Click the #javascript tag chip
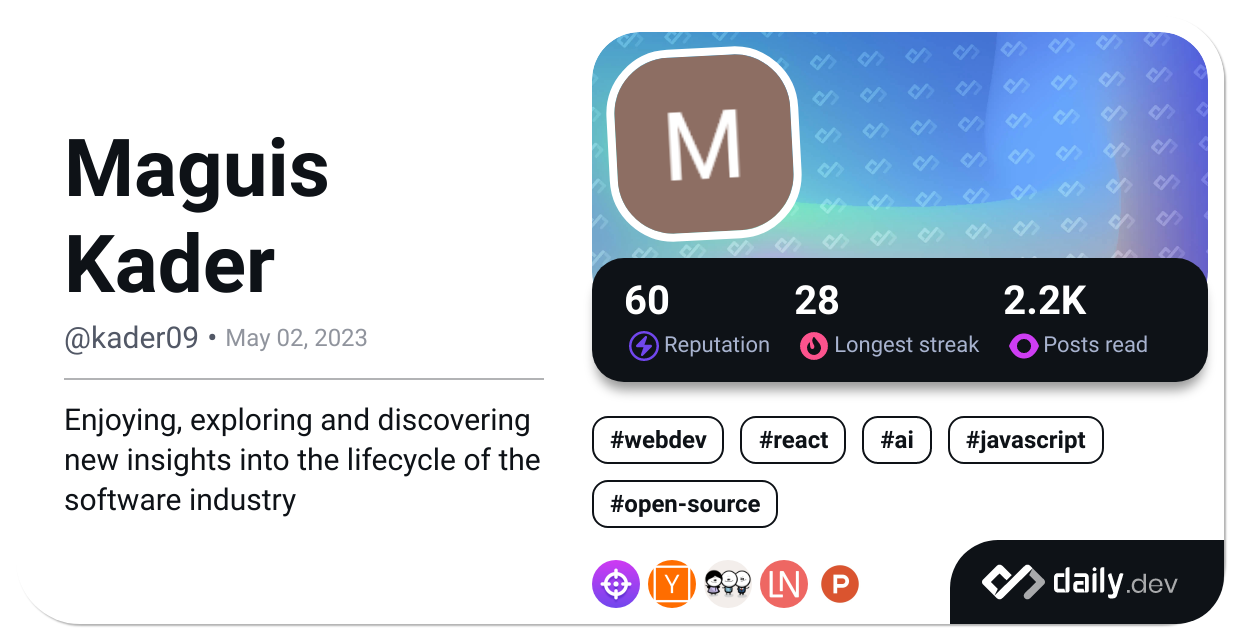This screenshot has width=1240, height=640. pos(1025,441)
